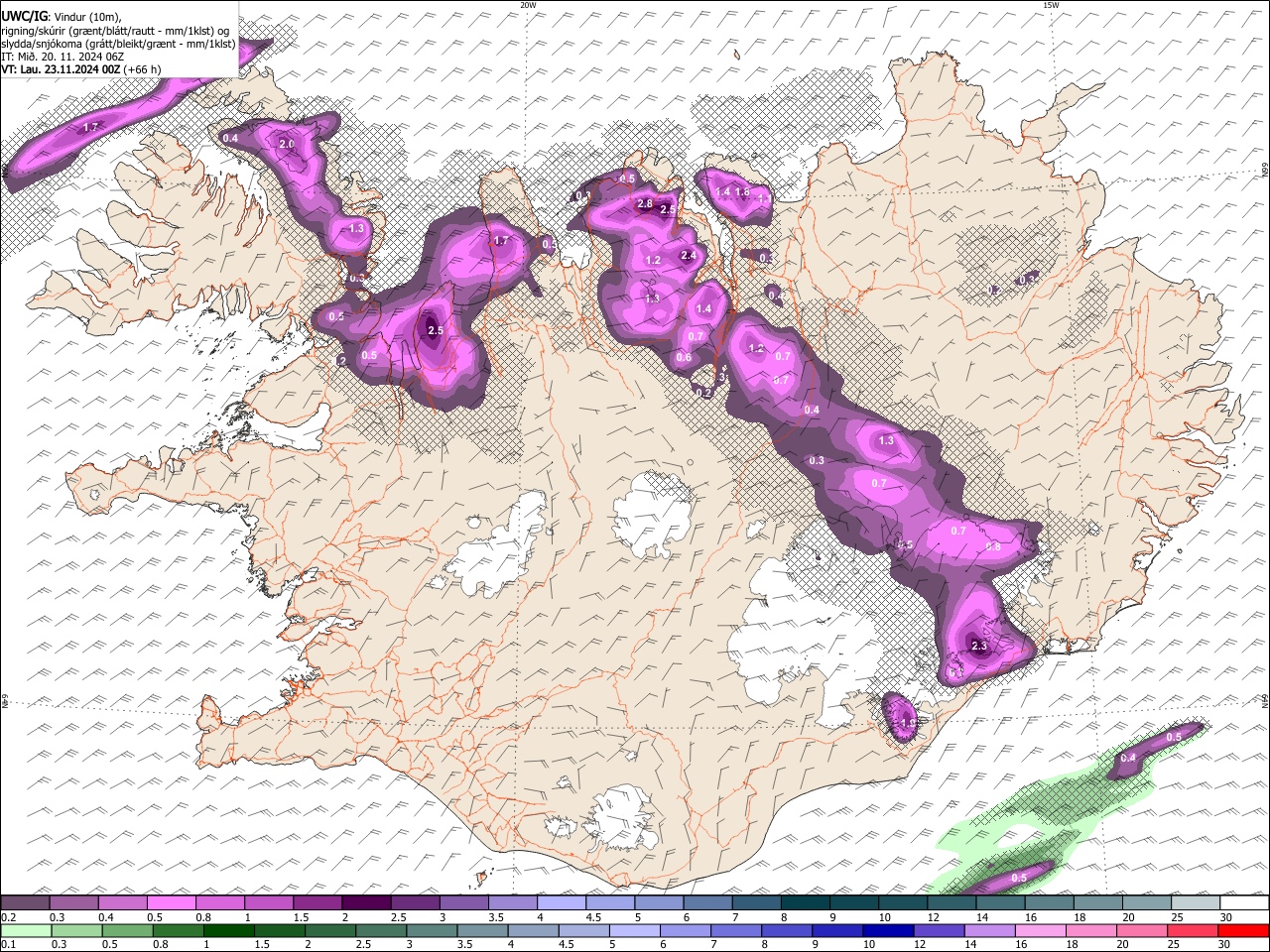1270x952 pixels.
Task: Pick the bright pink swatch starting at 0.5, top row
Action: point(171,903)
